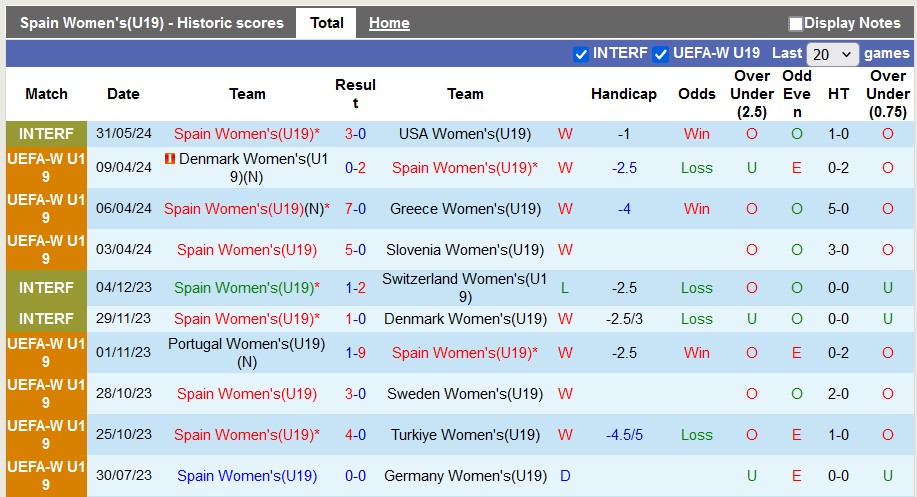
Task: Click the -2.5/3 handicap value
Action: tap(624, 319)
